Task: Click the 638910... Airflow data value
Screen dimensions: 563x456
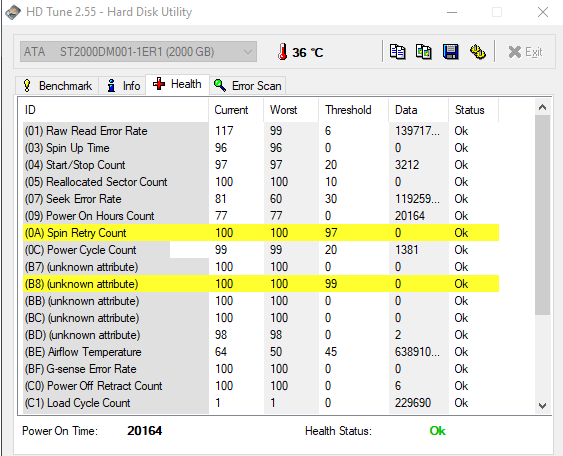Action: 417,352
